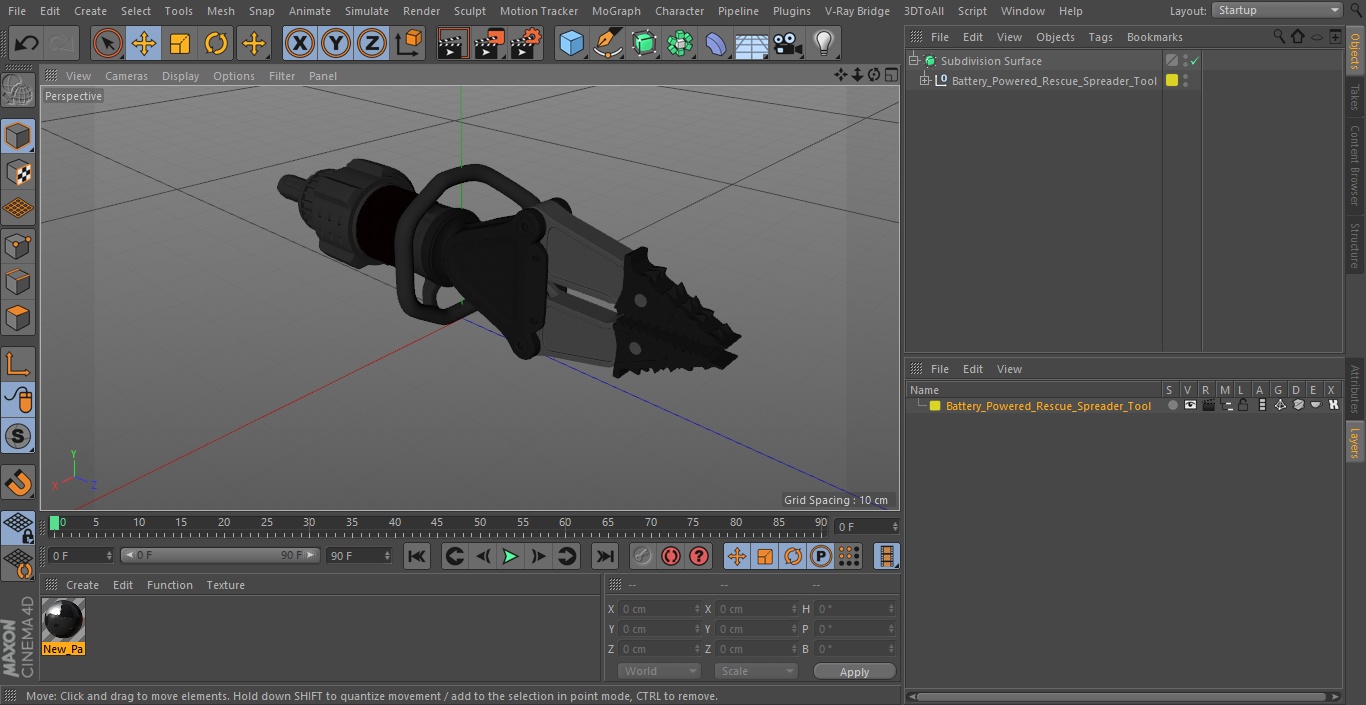Open the Pipeline menu

tap(738, 11)
